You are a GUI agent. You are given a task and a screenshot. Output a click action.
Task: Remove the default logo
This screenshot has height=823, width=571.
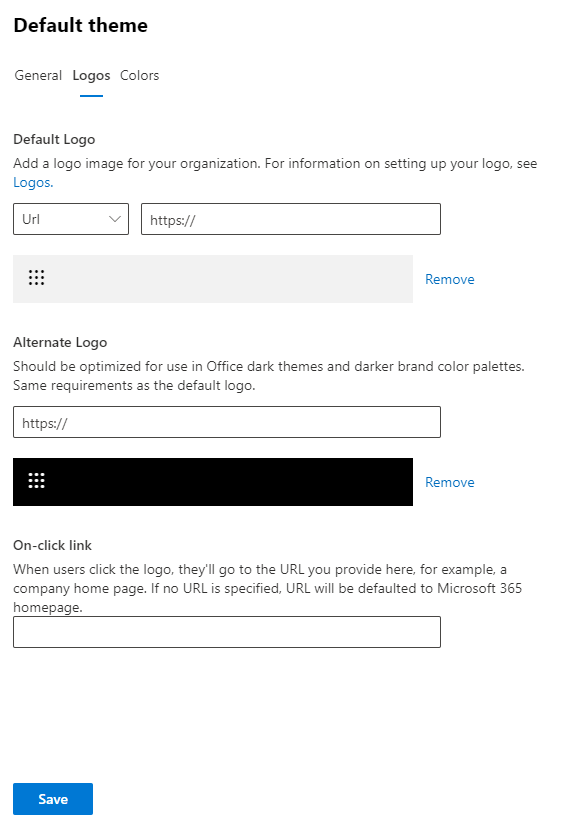[450, 279]
